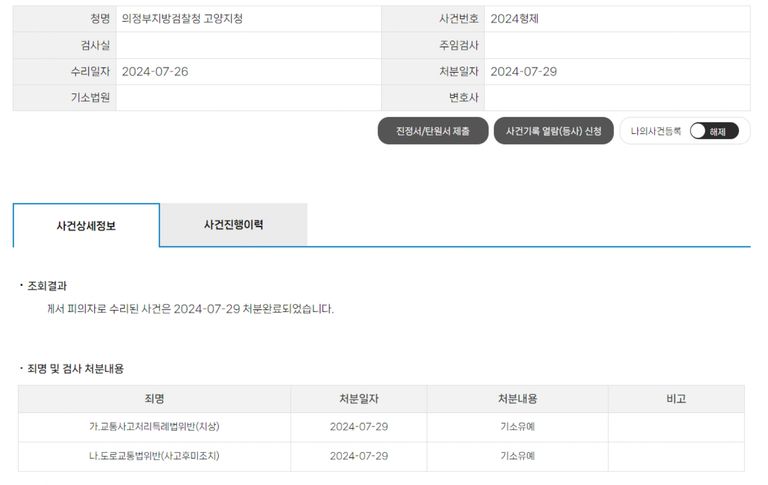Image resolution: width=768 pixels, height=485 pixels.
Task: Switch to the 사건진행이력 tab
Action: pyautogui.click(x=233, y=225)
